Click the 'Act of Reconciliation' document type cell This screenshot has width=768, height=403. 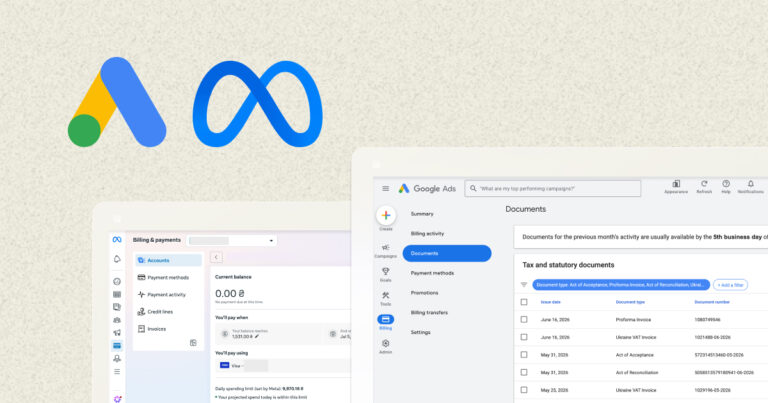point(637,372)
